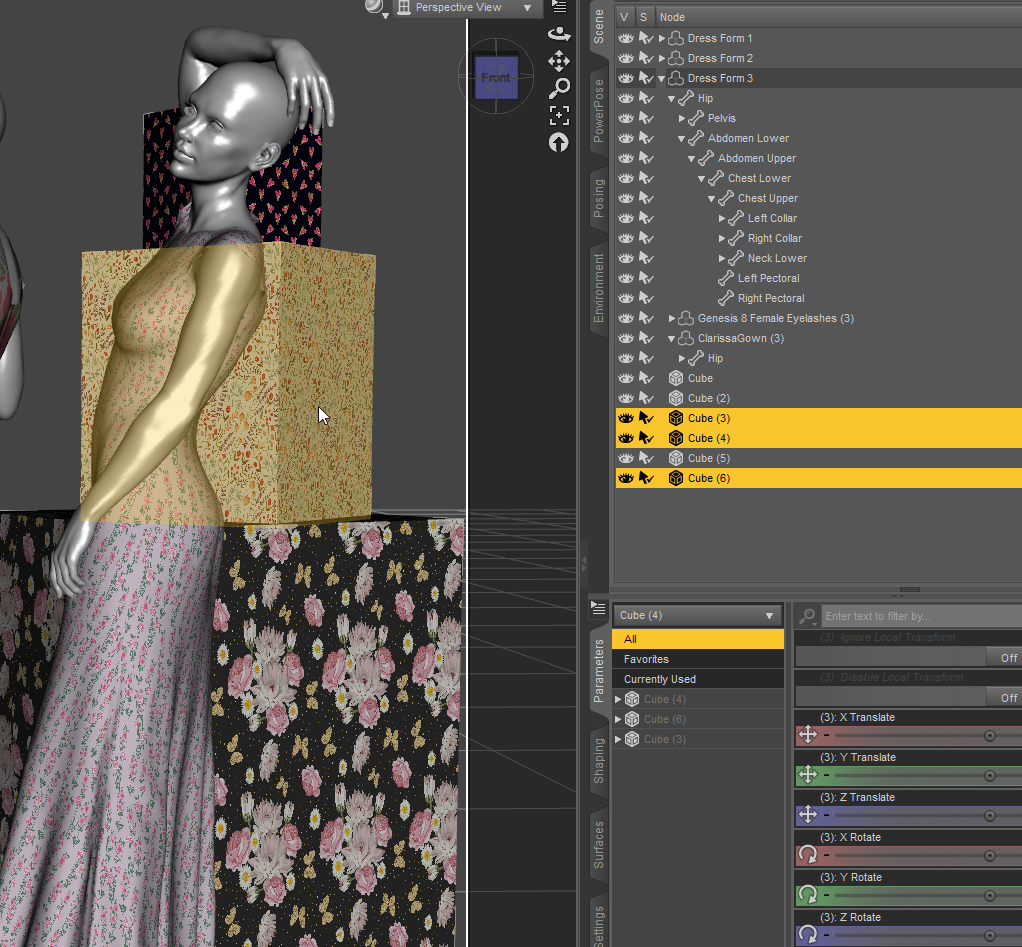Open the Scene pane options menu icon
Screen dimensions: 1022x947
(x=559, y=7)
